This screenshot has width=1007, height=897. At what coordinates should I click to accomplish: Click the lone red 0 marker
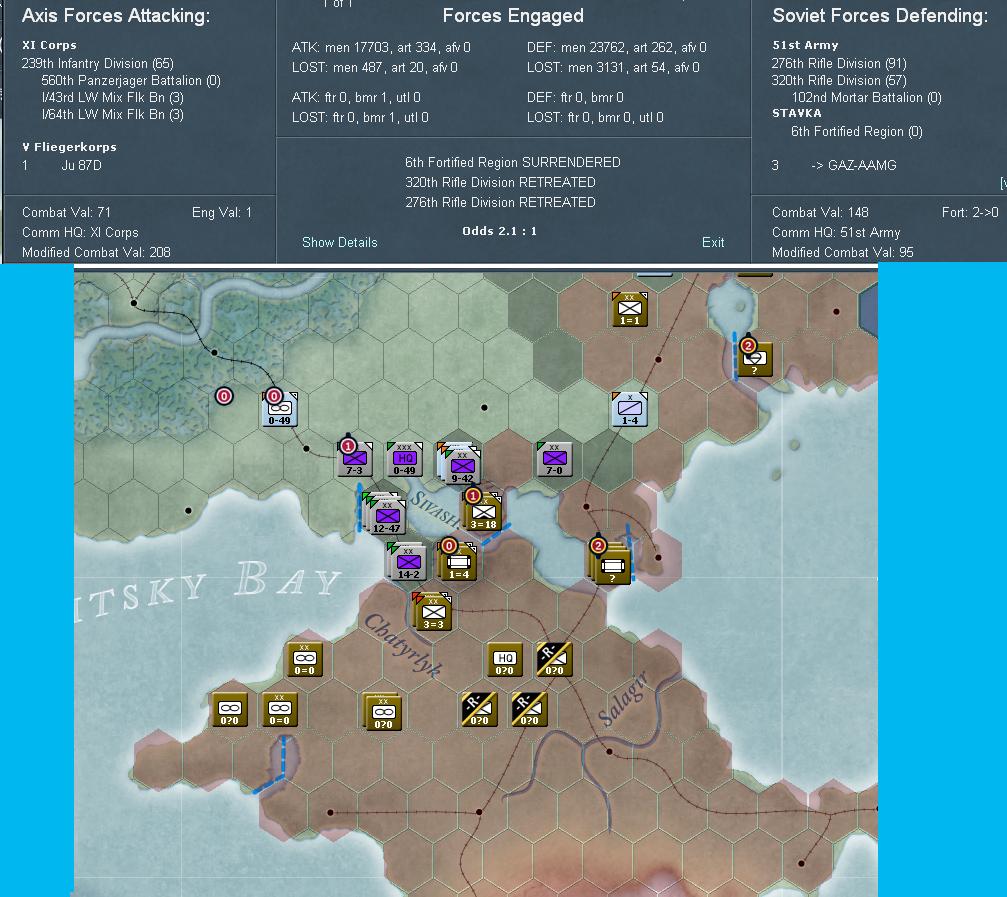pos(224,396)
